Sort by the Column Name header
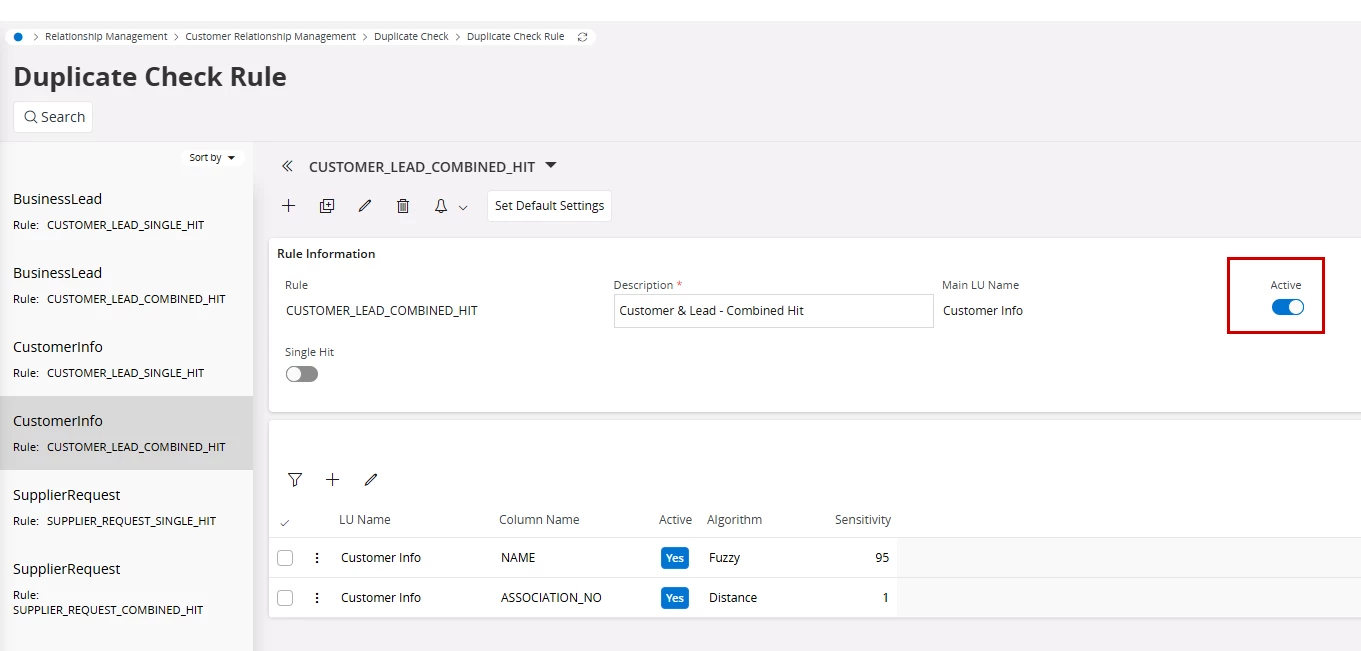Viewport: 1361px width, 651px height. (x=539, y=520)
